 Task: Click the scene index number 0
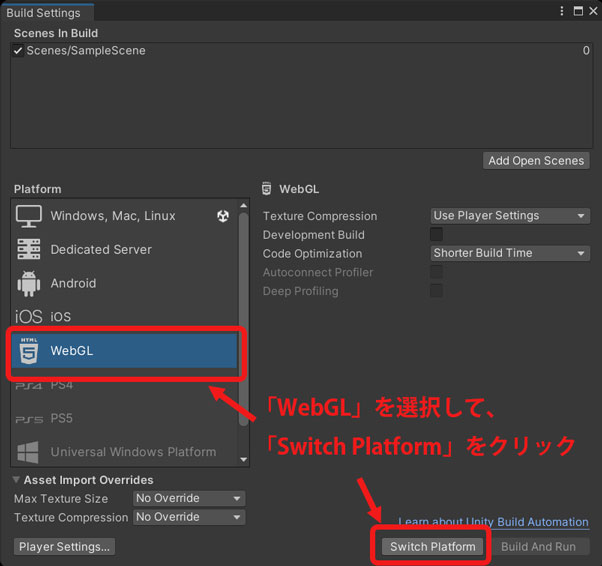[x=586, y=50]
